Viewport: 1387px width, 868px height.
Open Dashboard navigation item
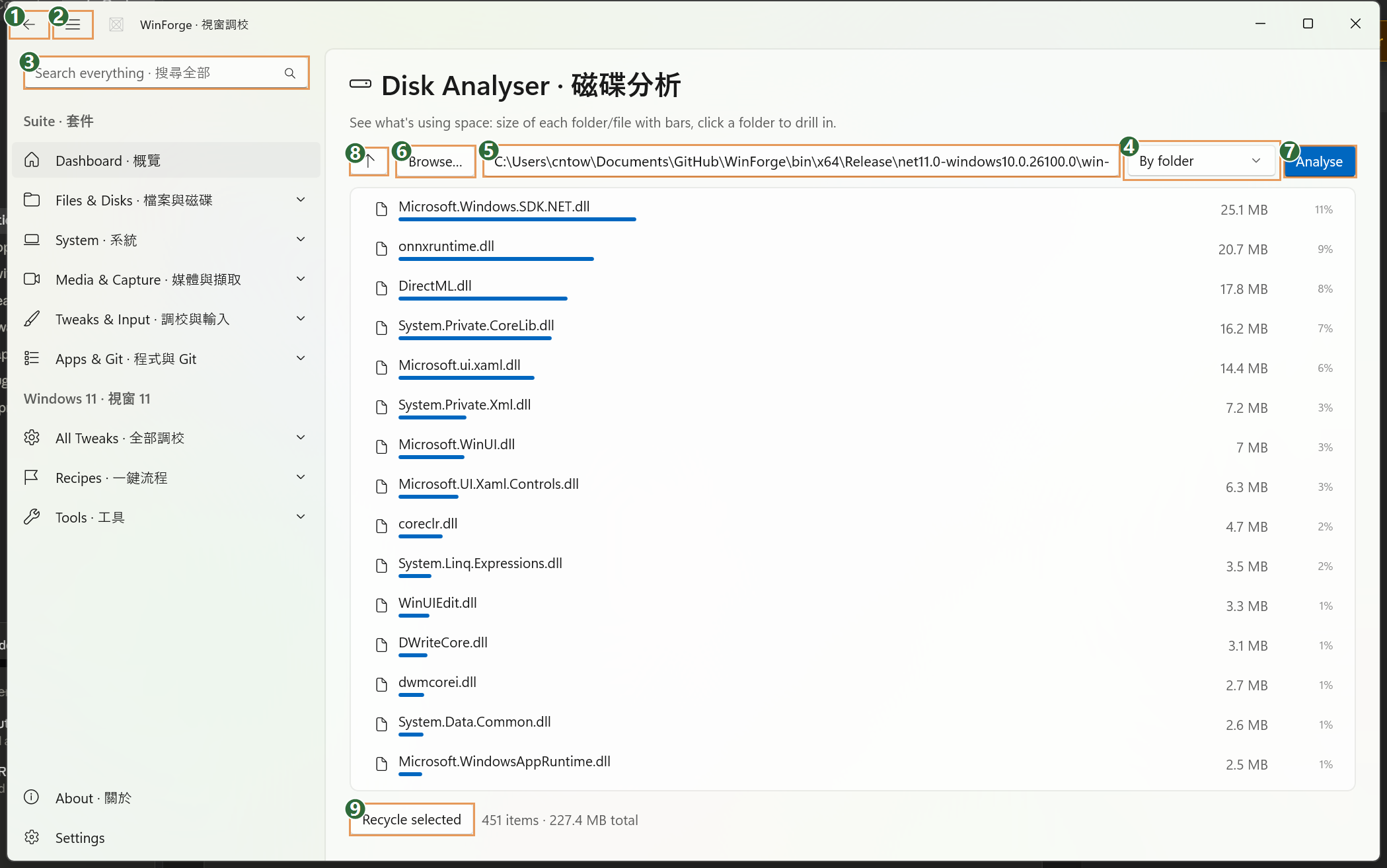click(166, 161)
